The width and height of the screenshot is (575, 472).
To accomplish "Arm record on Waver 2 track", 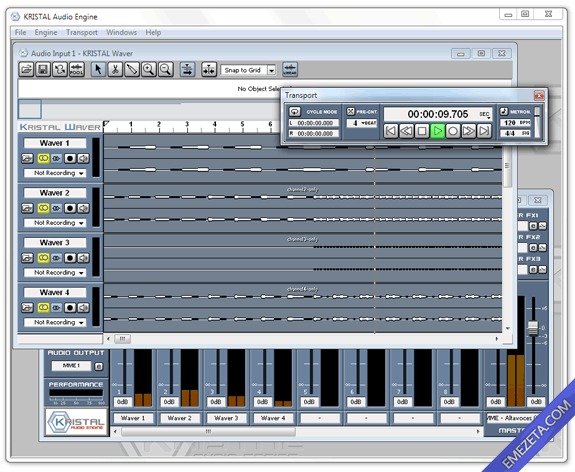I will coord(70,208).
